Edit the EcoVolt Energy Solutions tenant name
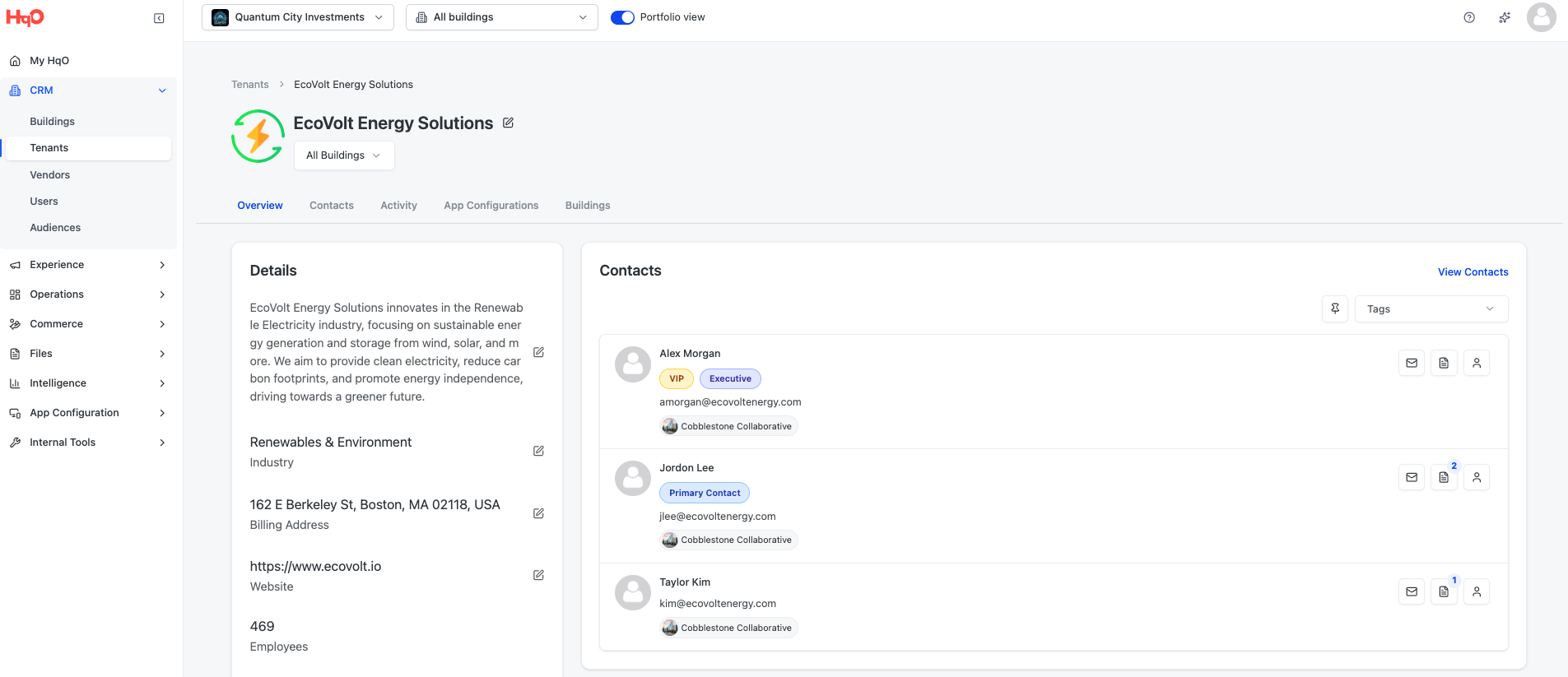Screen dimensions: 1568x677 pos(509,123)
